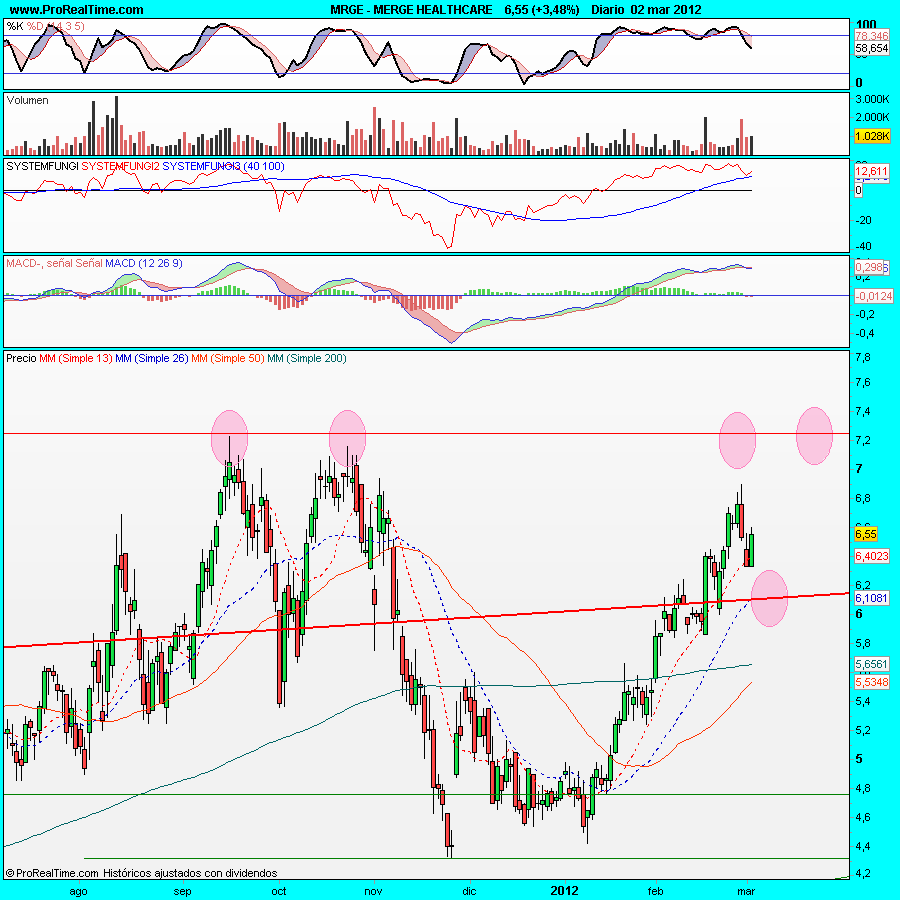The width and height of the screenshot is (900, 900).
Task: Click the oct month label
Action: point(279,891)
